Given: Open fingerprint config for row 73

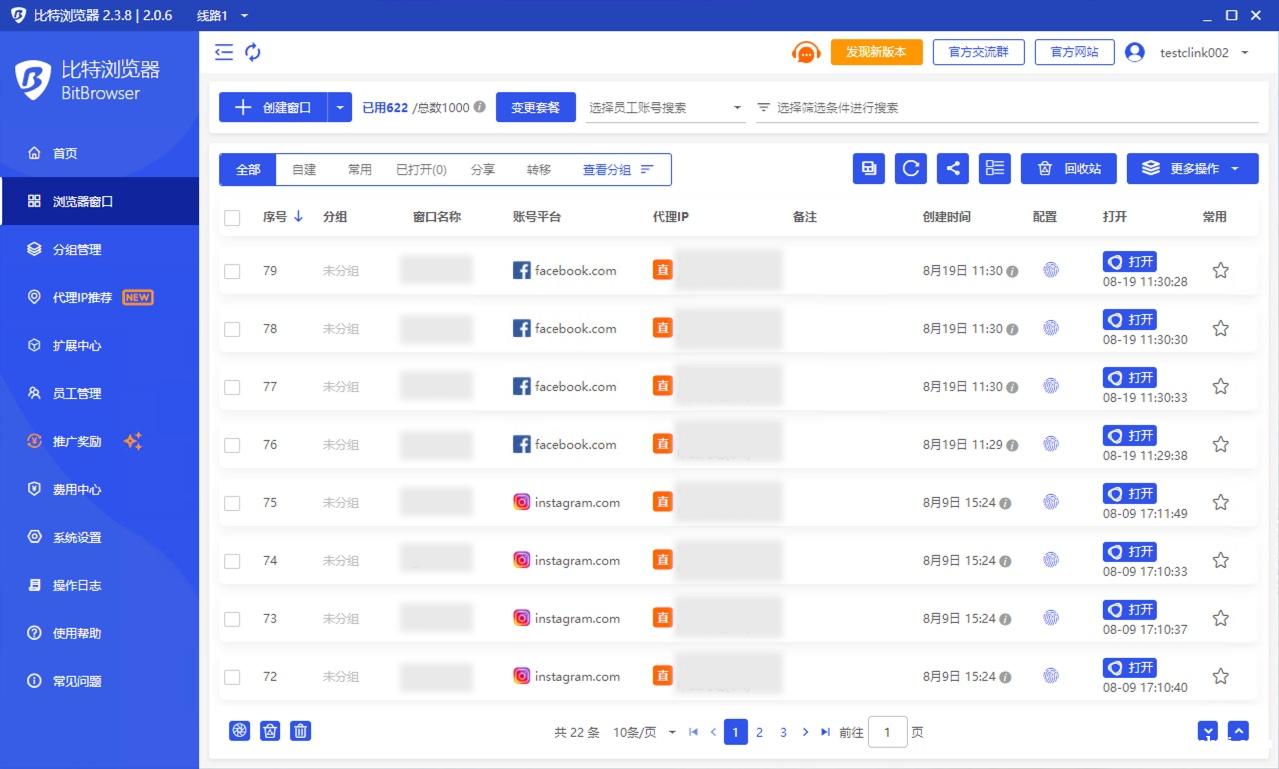Looking at the screenshot, I should click(x=1051, y=618).
